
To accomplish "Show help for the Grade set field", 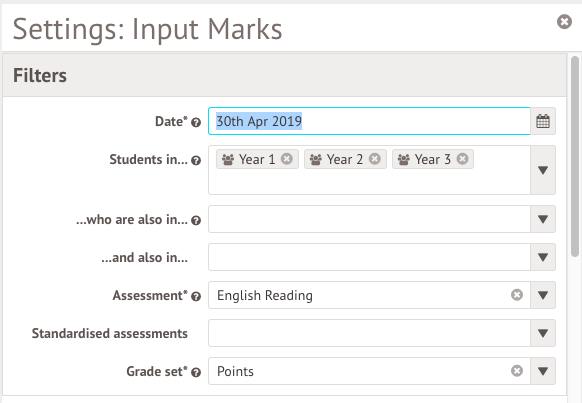I will click(x=196, y=372).
